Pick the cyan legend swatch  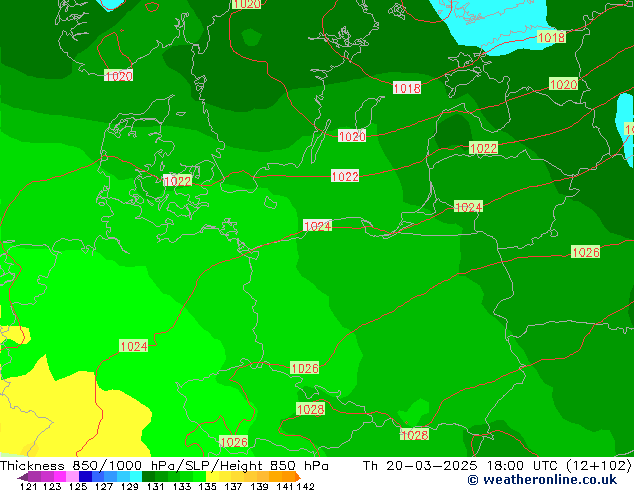[x=136, y=477]
